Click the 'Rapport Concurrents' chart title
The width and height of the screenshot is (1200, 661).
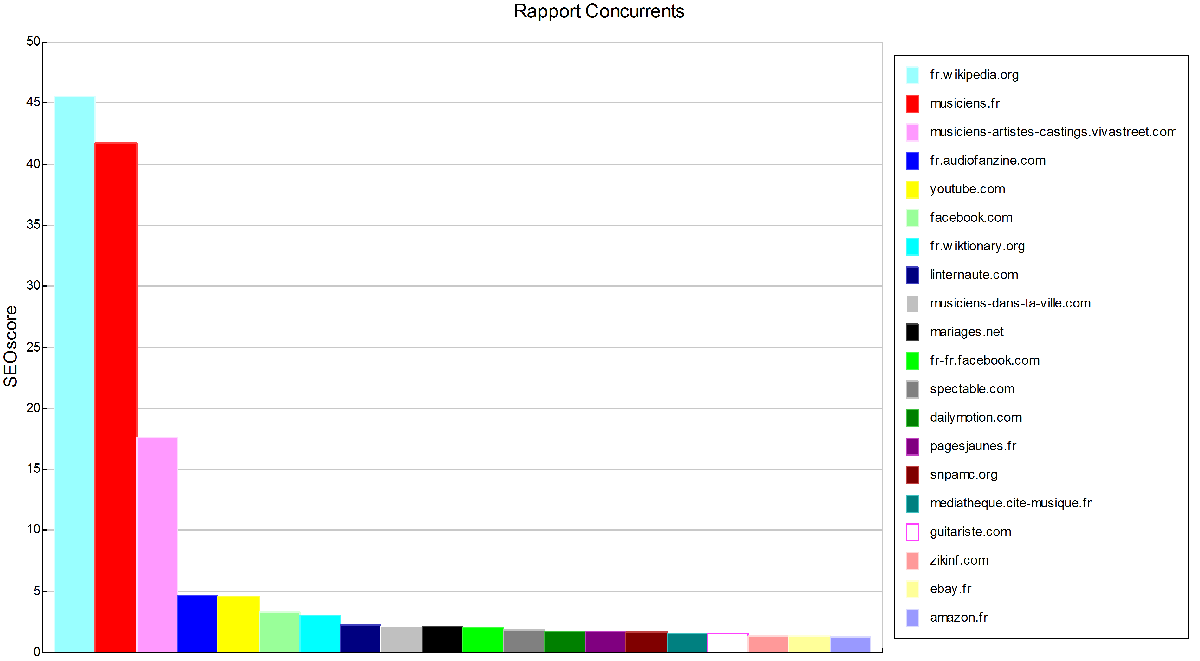click(x=599, y=12)
